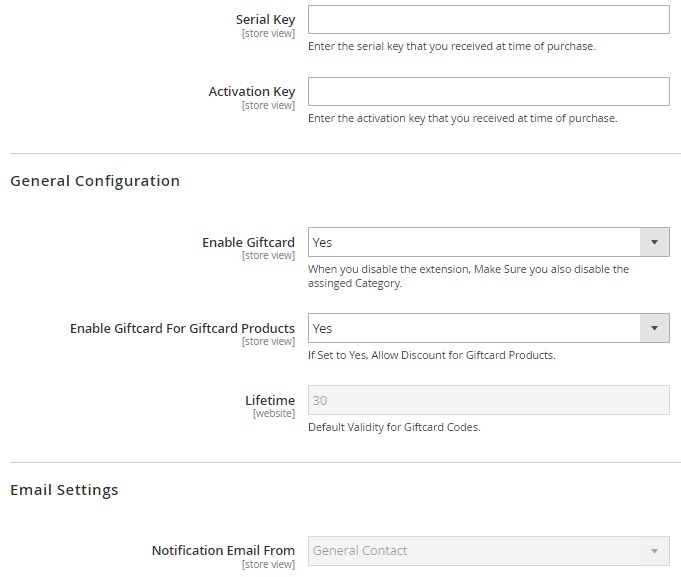Click the Enable Giftcard For Giftcard Products label

(x=182, y=328)
